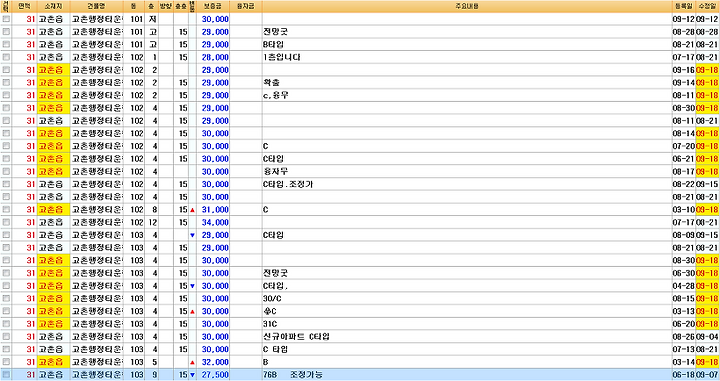This screenshot has height=381, width=720.
Task: Click the 31,000 deposit value
Action: click(215, 210)
